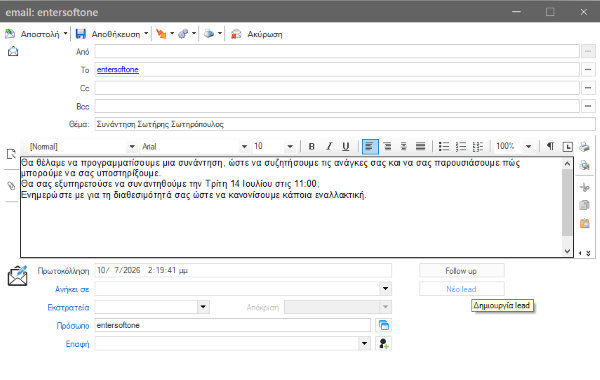600x380 pixels.
Task: Click the cut scissors icon
Action: tap(585, 187)
